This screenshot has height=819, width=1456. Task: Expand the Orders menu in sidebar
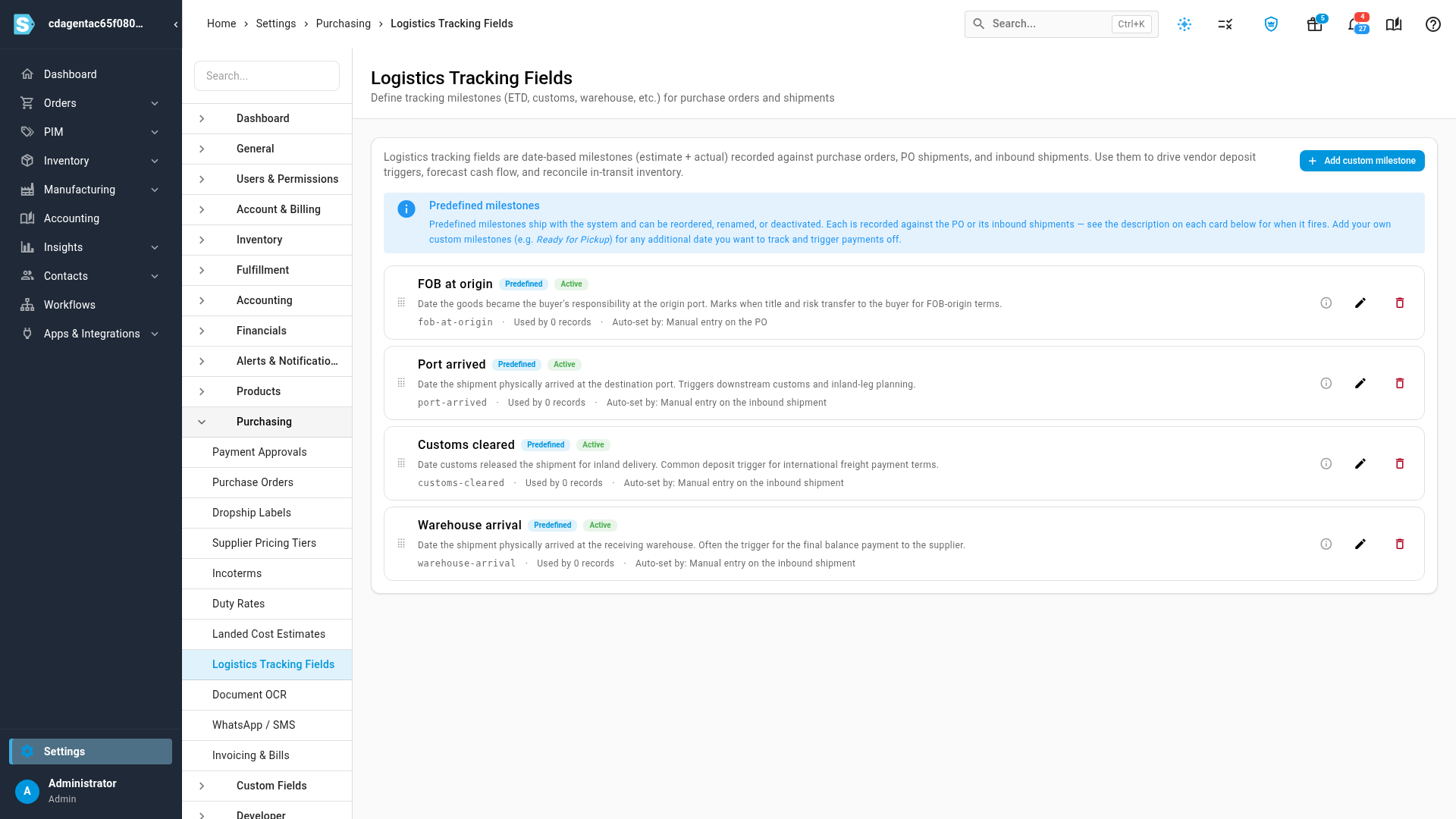[x=91, y=103]
